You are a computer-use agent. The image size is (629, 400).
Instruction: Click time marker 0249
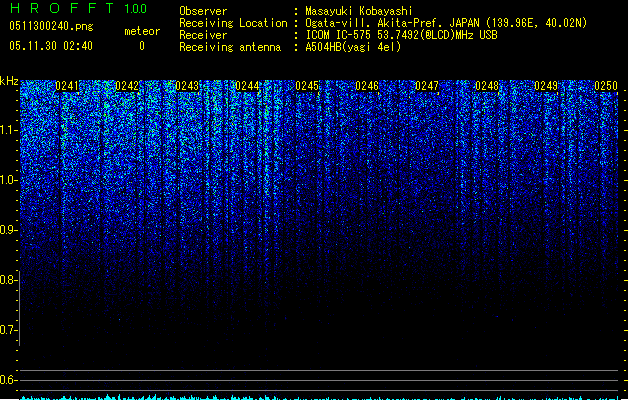546,86
